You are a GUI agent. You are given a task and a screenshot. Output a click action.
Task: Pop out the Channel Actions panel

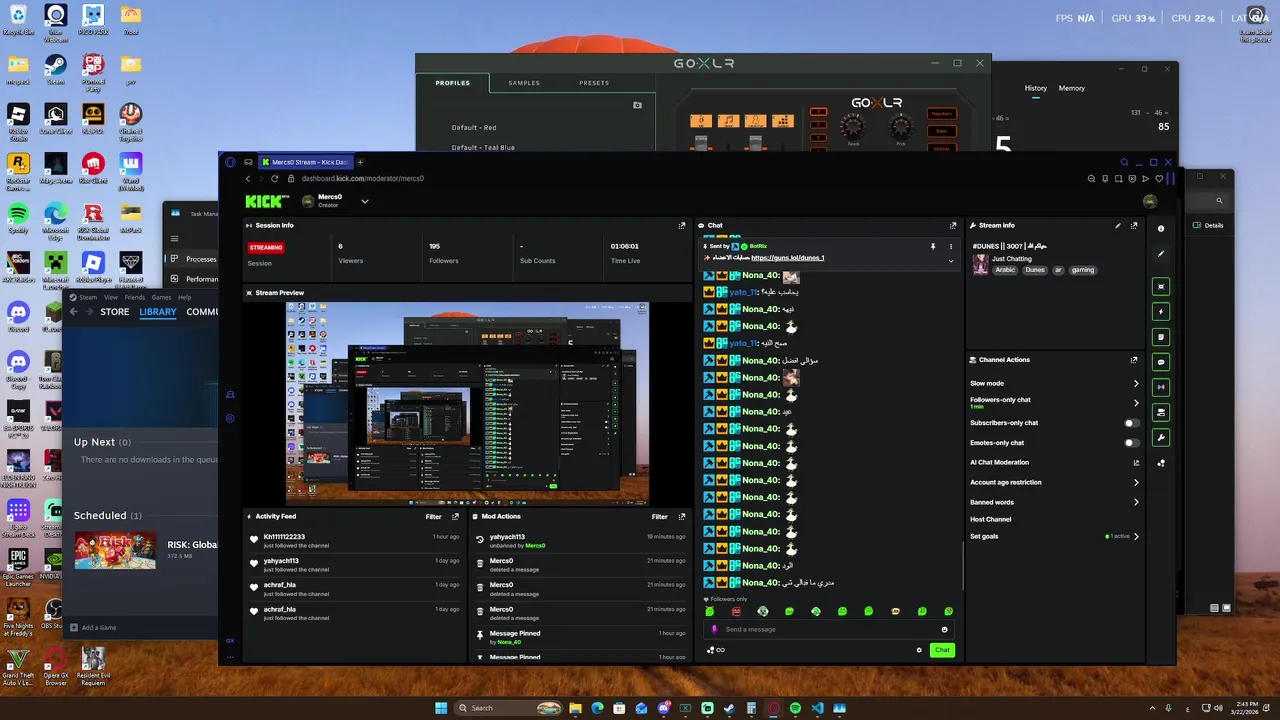click(x=1134, y=360)
